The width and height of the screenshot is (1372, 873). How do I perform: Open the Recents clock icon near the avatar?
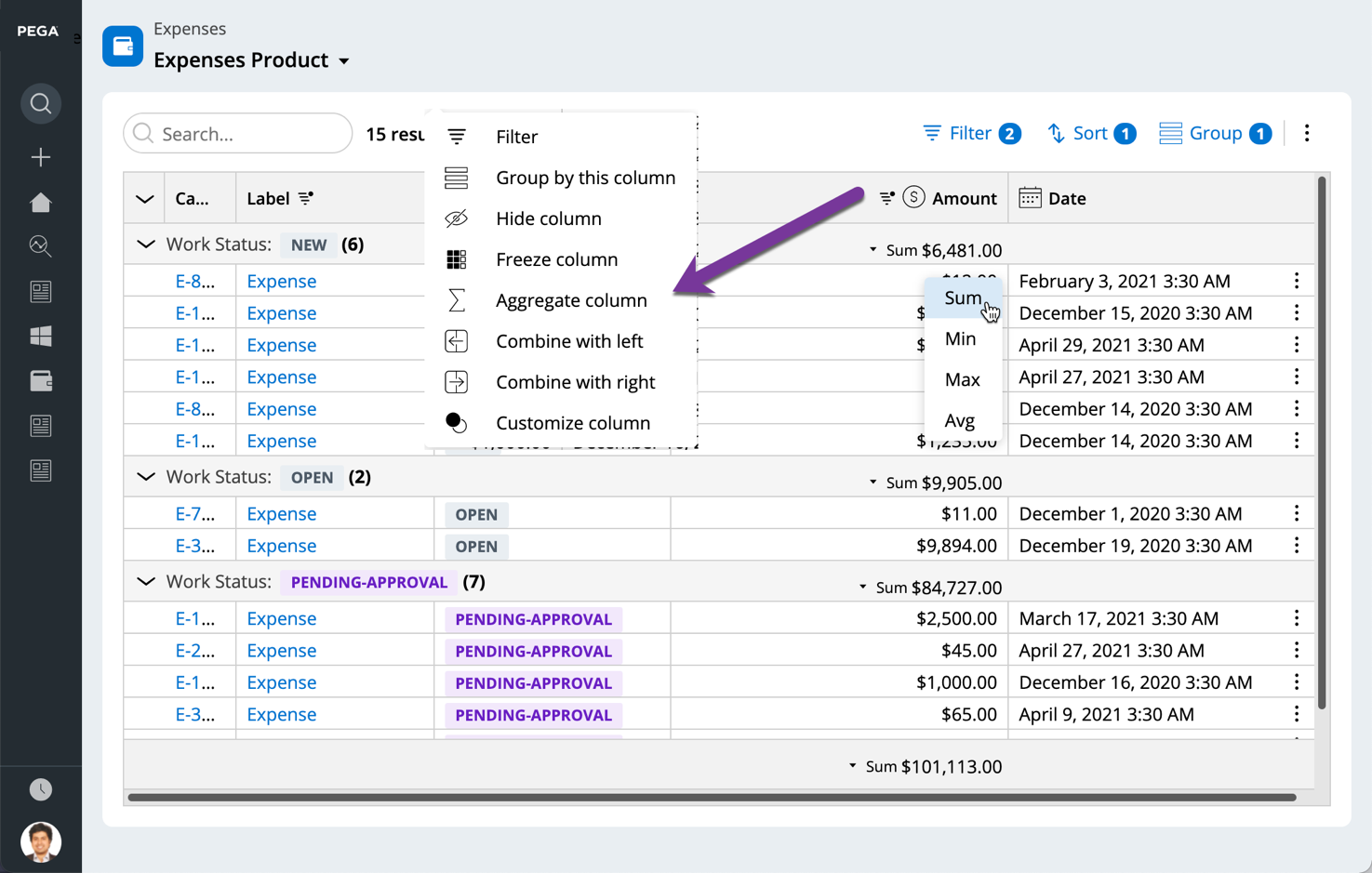click(x=40, y=788)
